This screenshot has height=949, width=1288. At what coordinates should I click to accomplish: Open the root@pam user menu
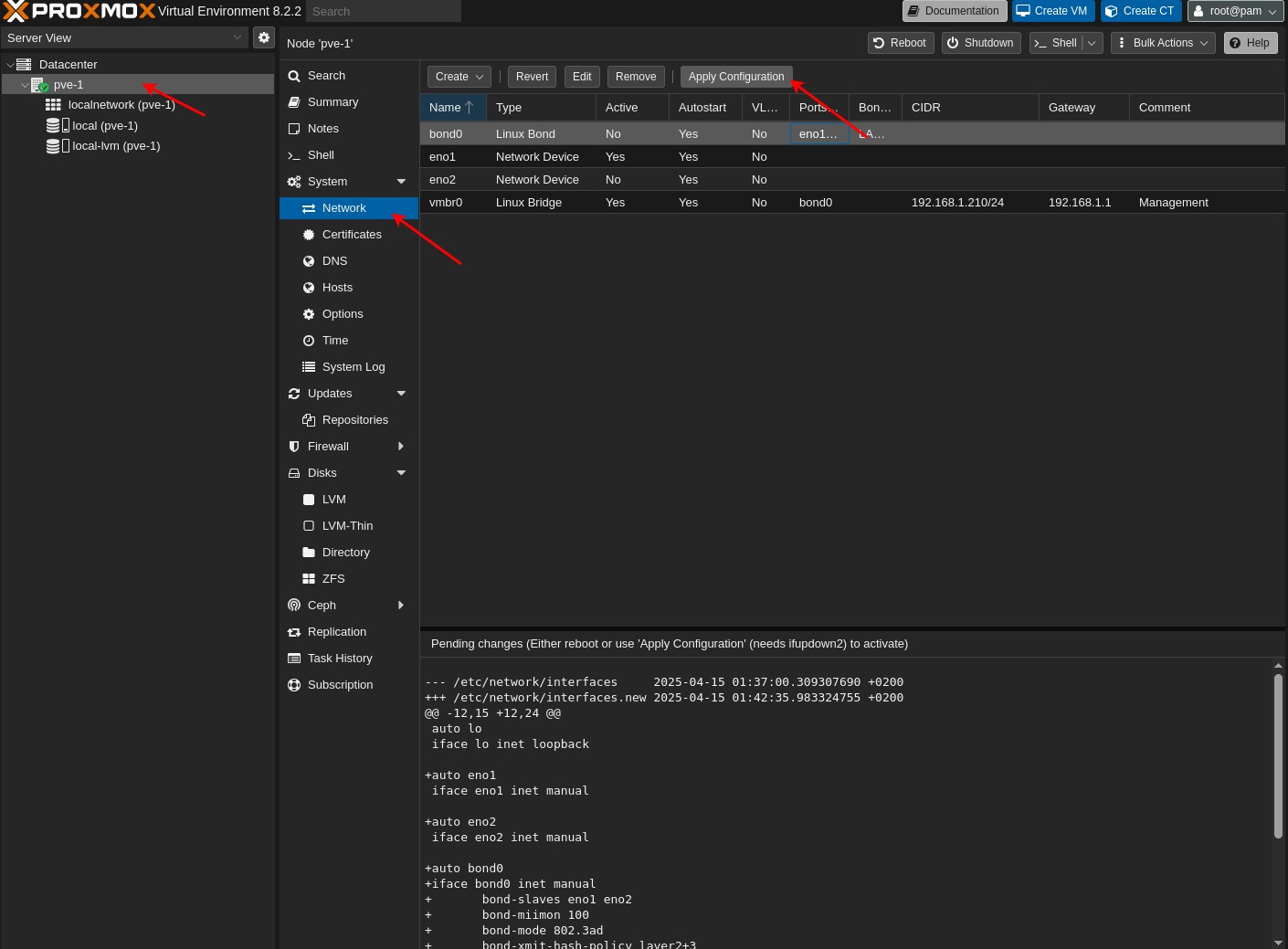pos(1235,11)
